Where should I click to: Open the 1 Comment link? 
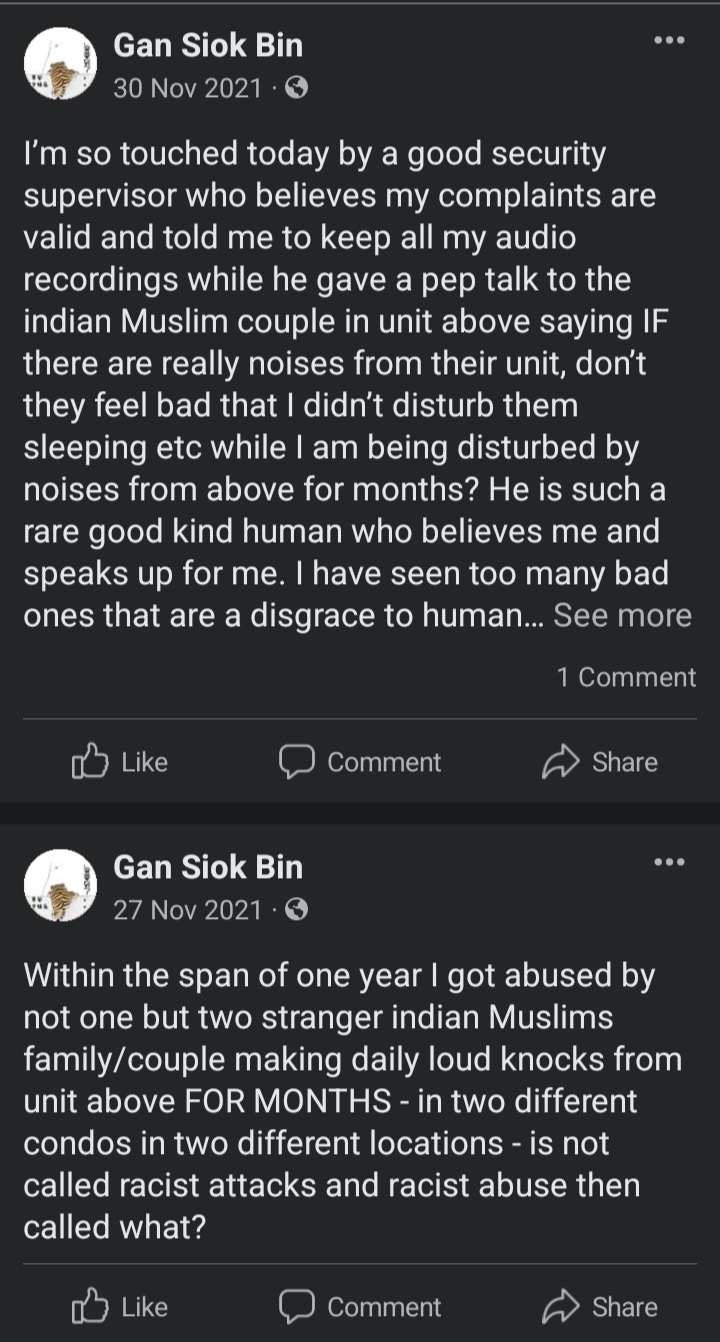pos(626,677)
